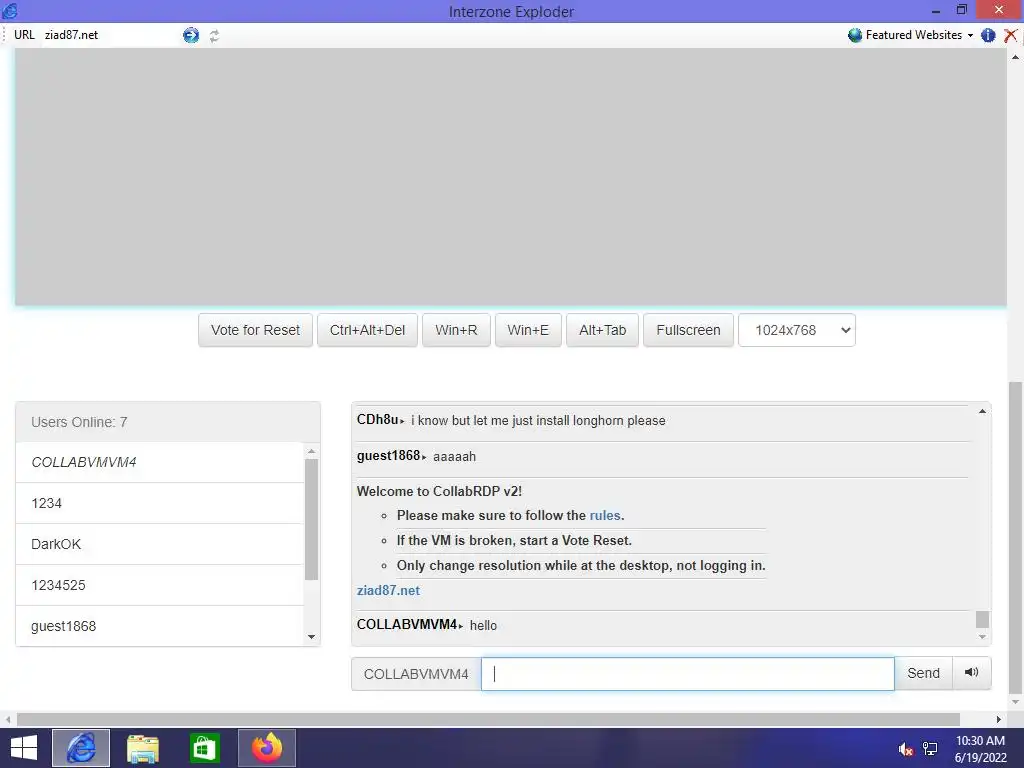Open the Windows Store taskbar icon

click(204, 748)
